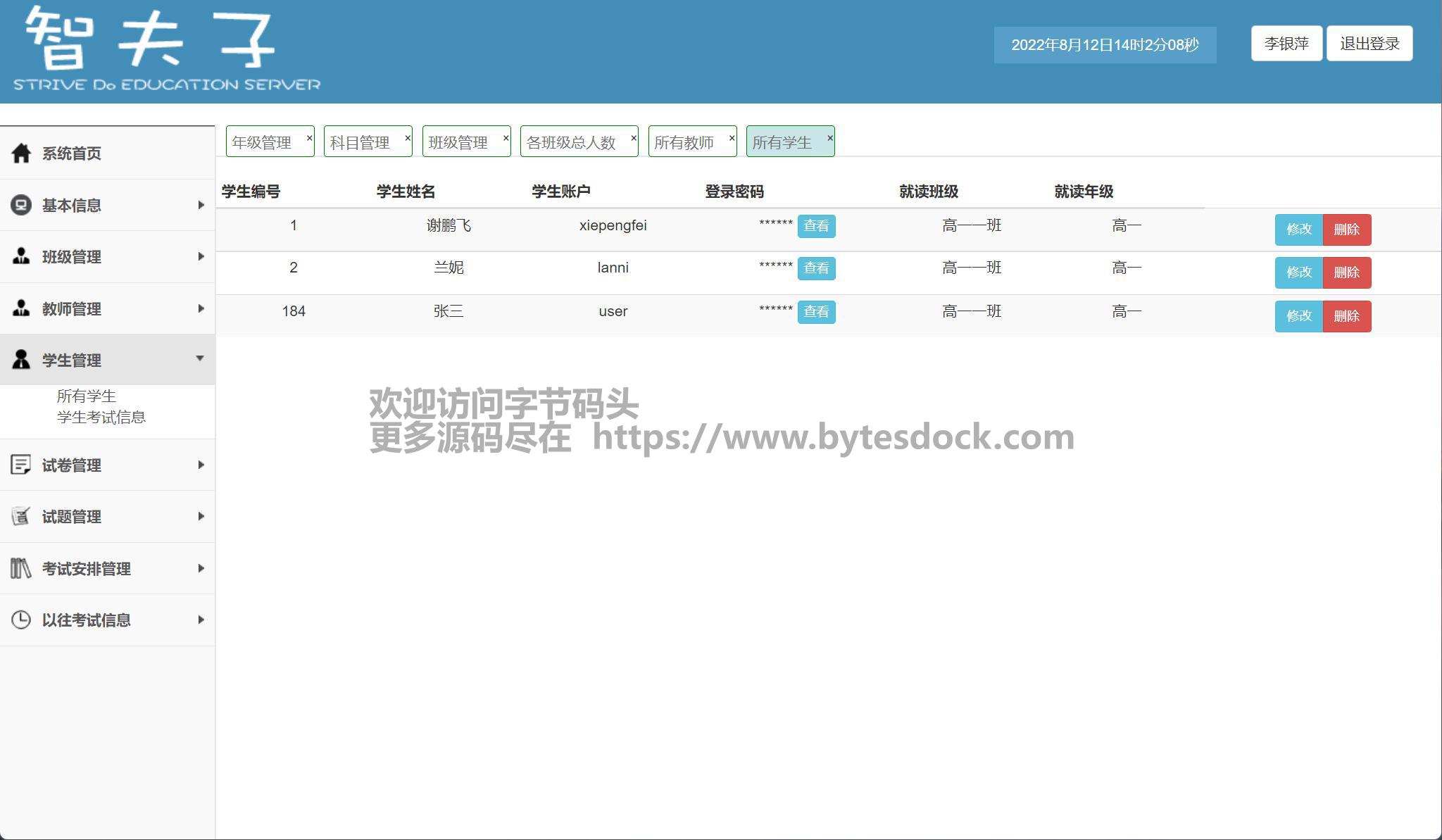Expand the 考试安排管理 menu arrow

tap(201, 568)
